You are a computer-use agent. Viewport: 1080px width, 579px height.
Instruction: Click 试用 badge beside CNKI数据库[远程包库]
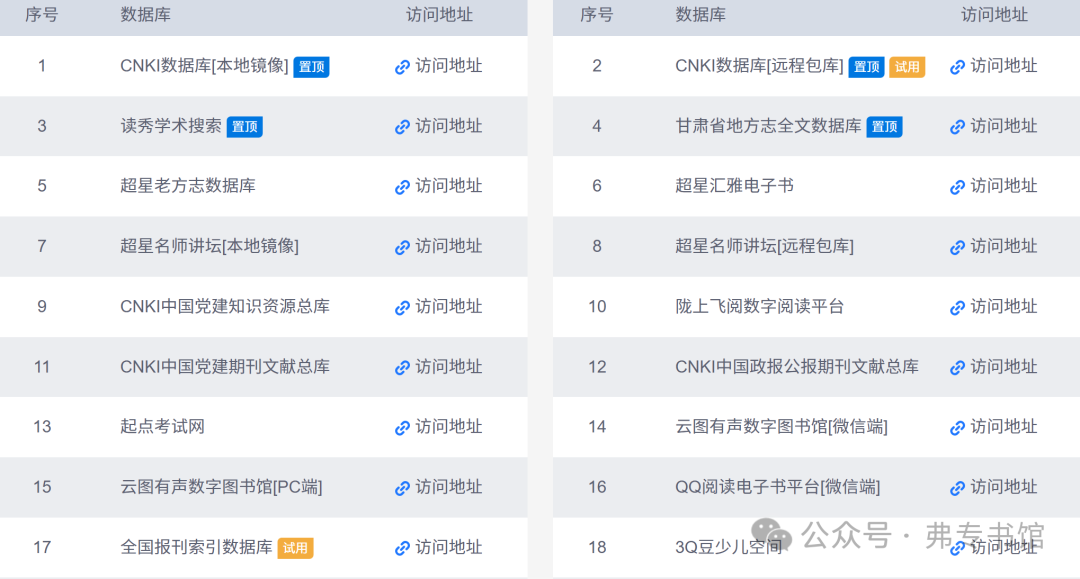(907, 67)
